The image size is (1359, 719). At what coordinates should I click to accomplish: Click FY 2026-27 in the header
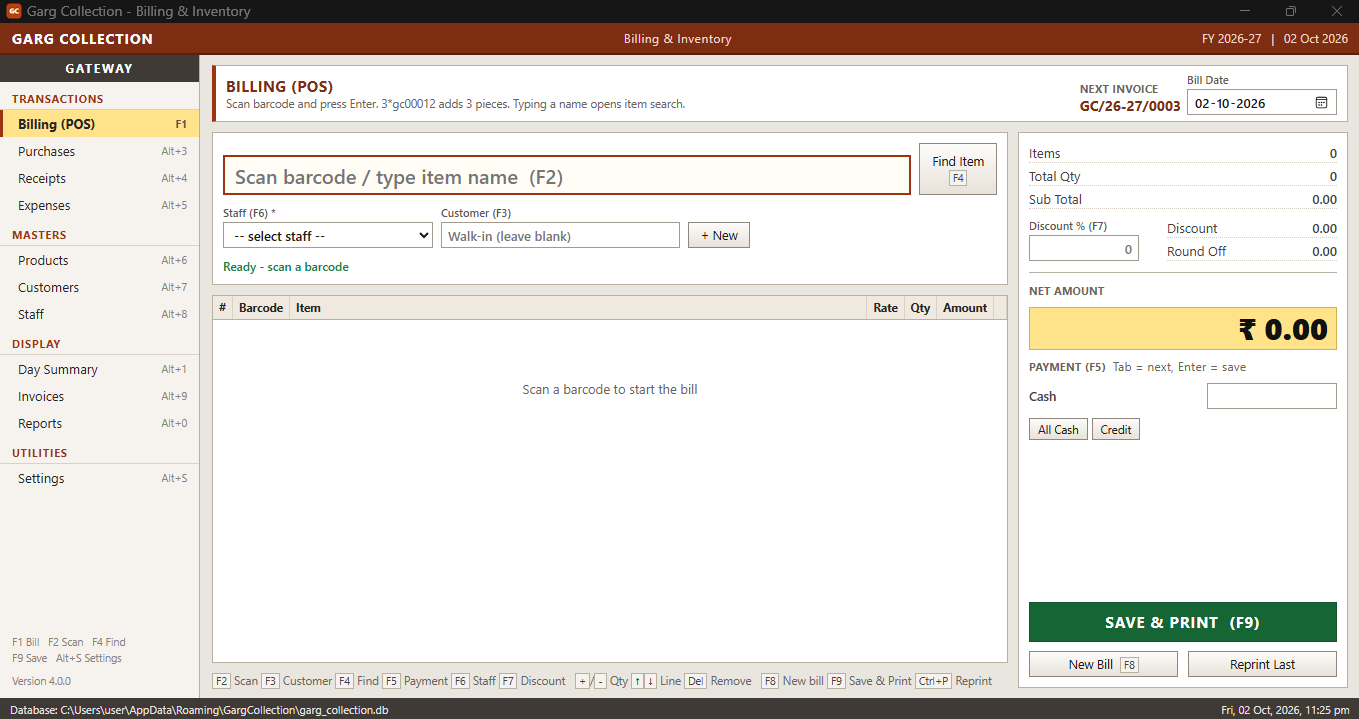(x=1231, y=39)
